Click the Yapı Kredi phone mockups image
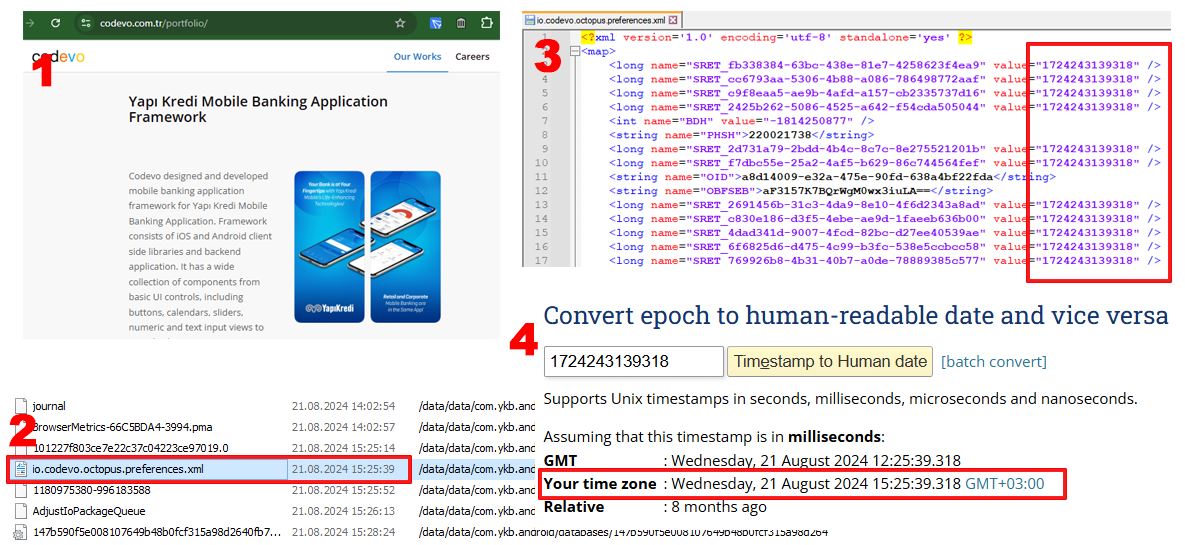The image size is (1185, 545). pyautogui.click(x=367, y=246)
